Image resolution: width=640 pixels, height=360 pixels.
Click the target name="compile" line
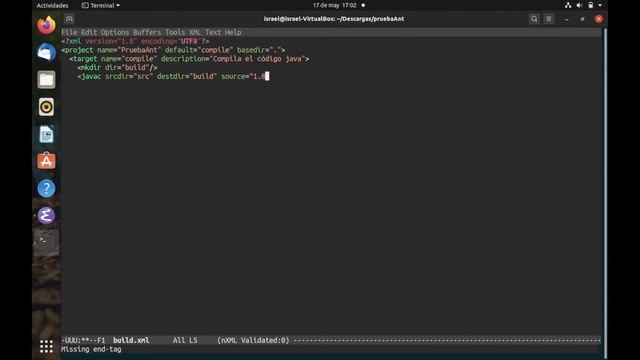(x=189, y=59)
